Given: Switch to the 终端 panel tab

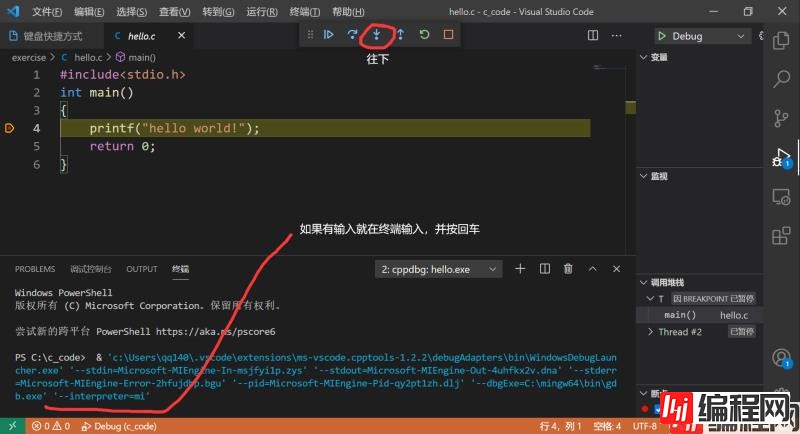Looking at the screenshot, I should pos(181,269).
